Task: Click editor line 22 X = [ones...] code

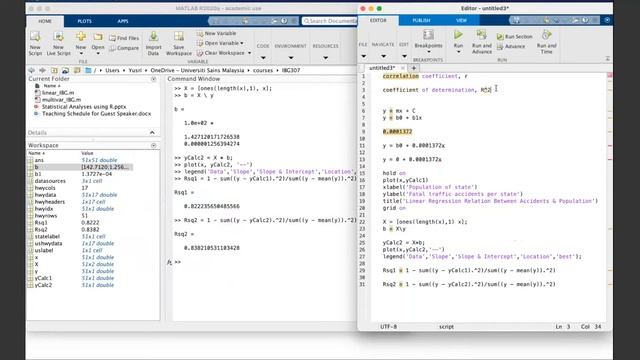Action: coord(425,222)
